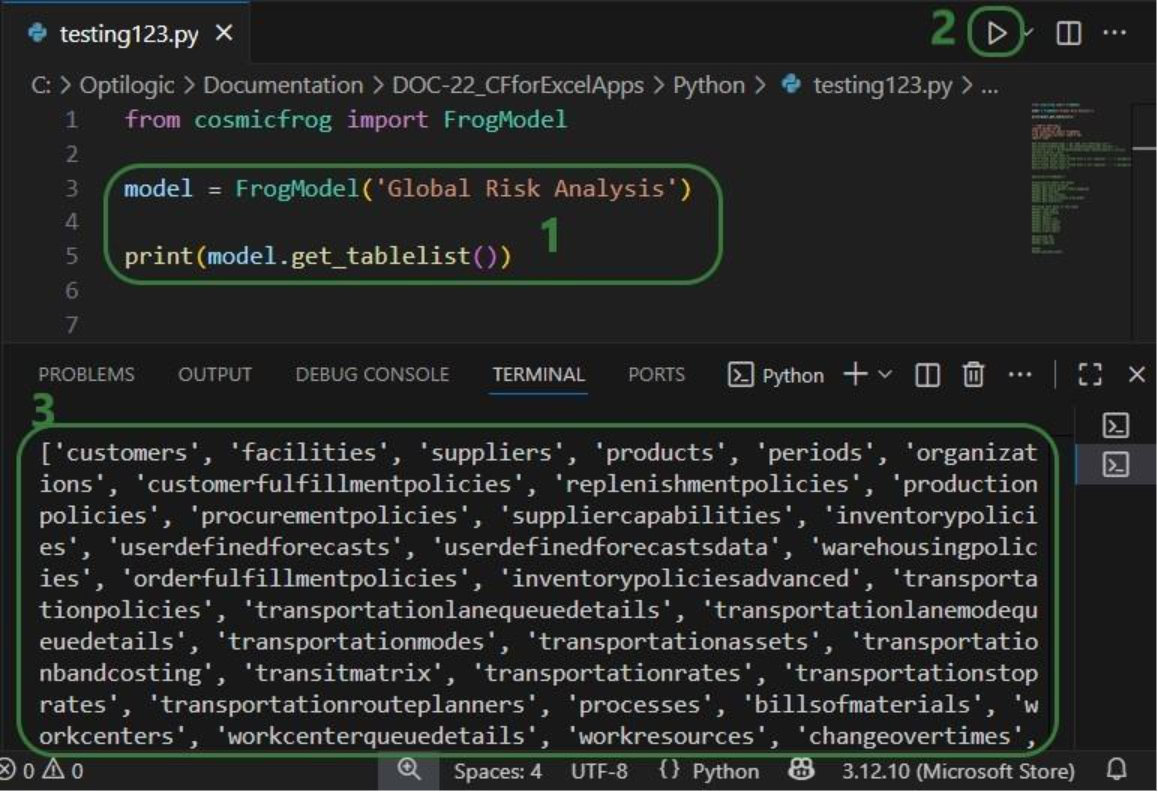This screenshot has height=792, width=1158.
Task: Open editor More Actions ellipsis menu
Action: [x=1114, y=33]
